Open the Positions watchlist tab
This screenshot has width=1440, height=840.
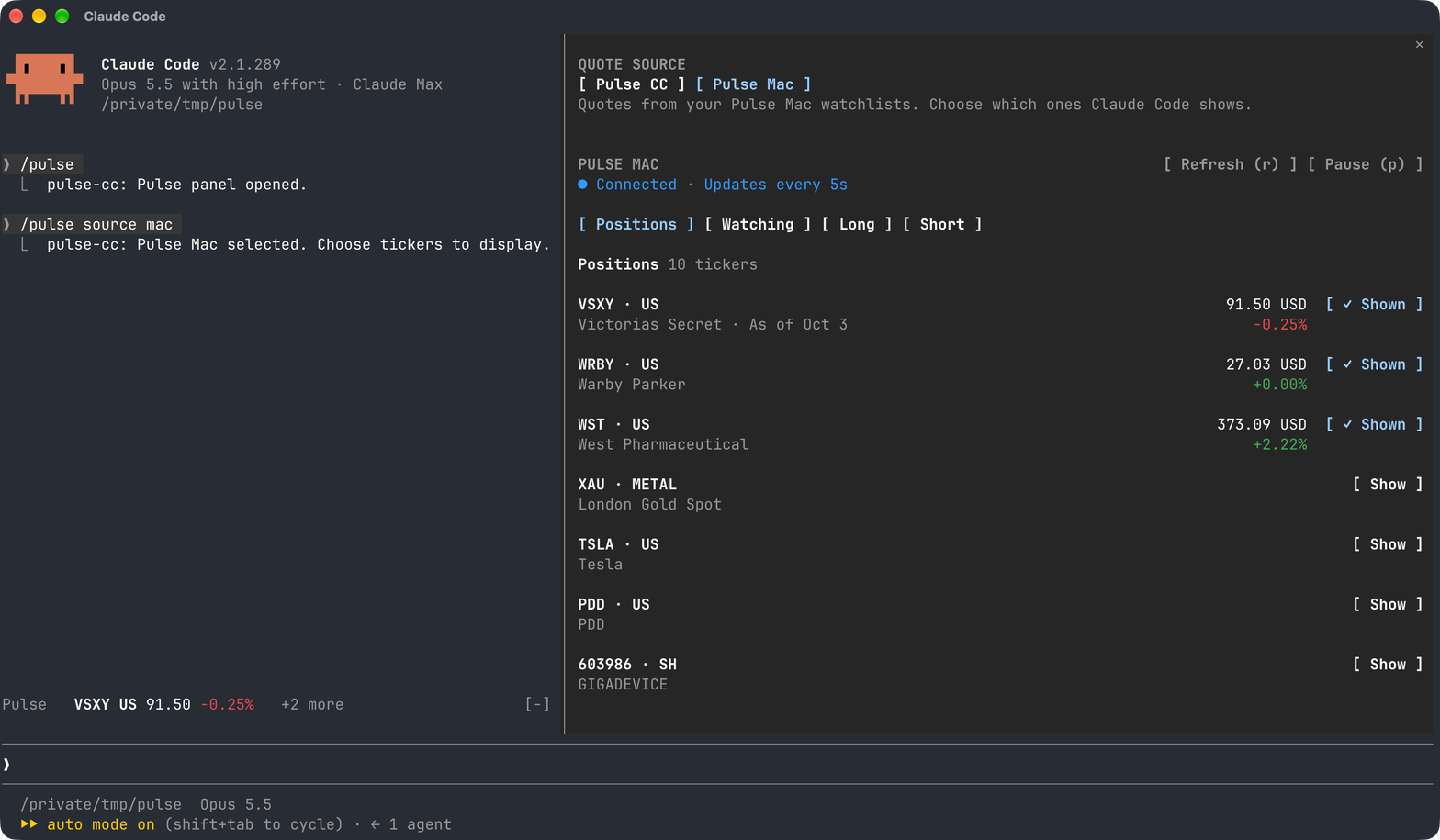(636, 224)
